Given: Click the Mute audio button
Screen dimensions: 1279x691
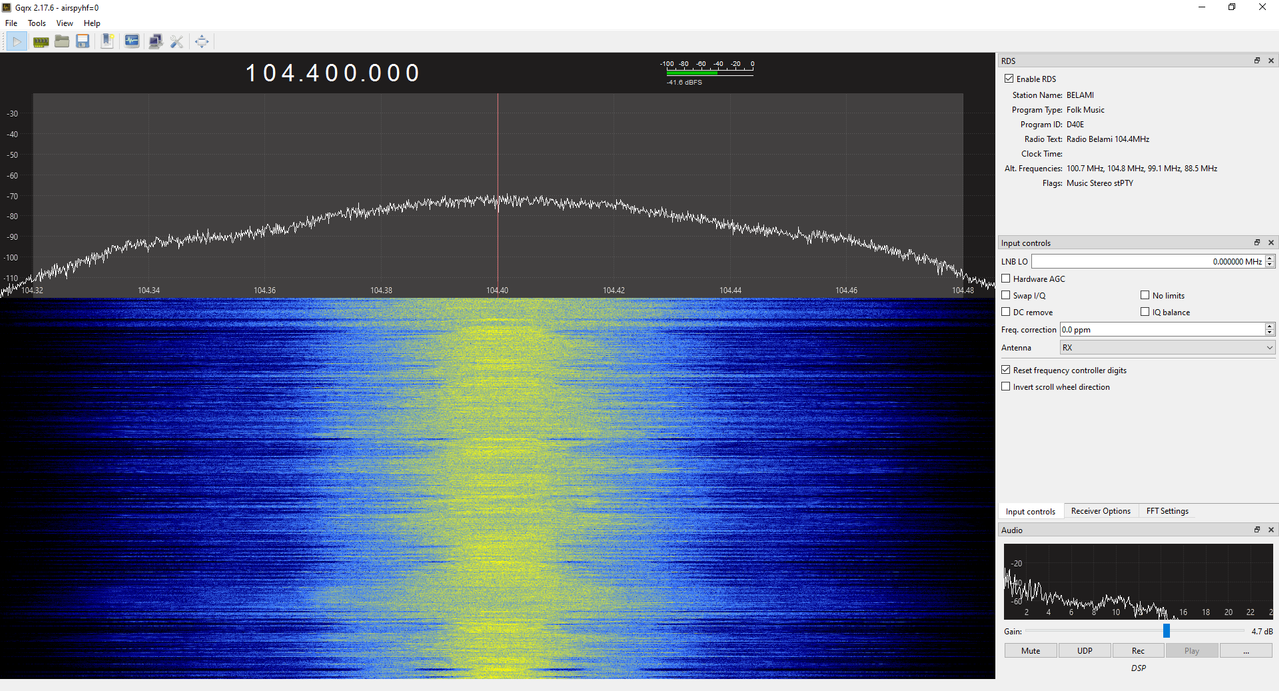Looking at the screenshot, I should click(x=1031, y=650).
